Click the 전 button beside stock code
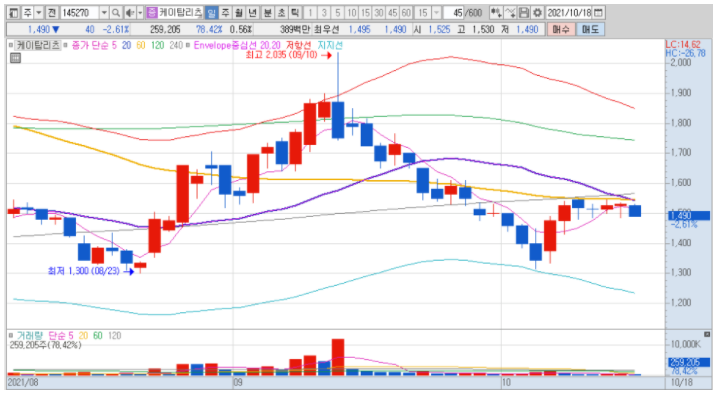 [51, 13]
